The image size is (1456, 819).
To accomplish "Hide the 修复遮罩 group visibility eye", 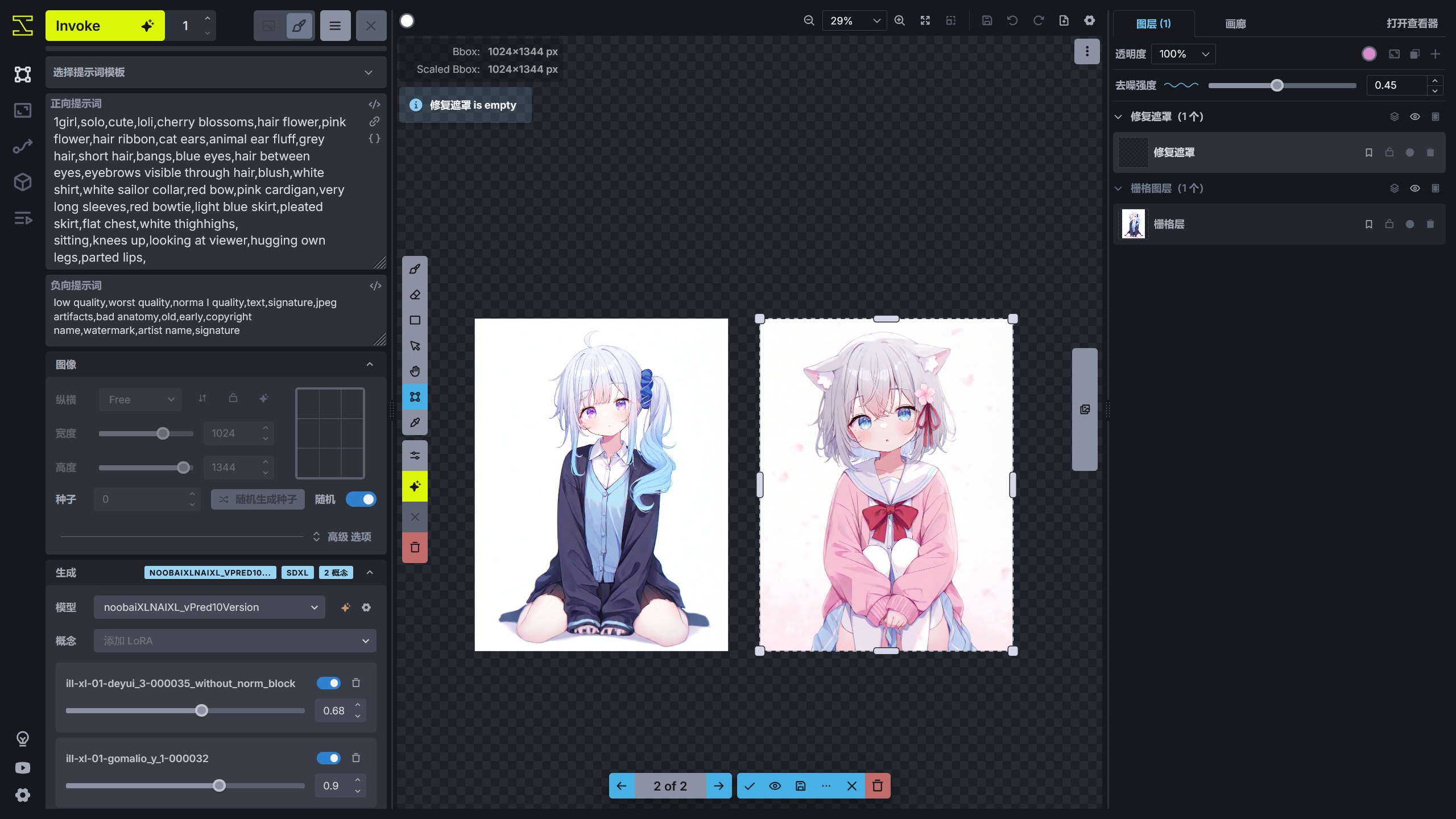I will coord(1415,116).
